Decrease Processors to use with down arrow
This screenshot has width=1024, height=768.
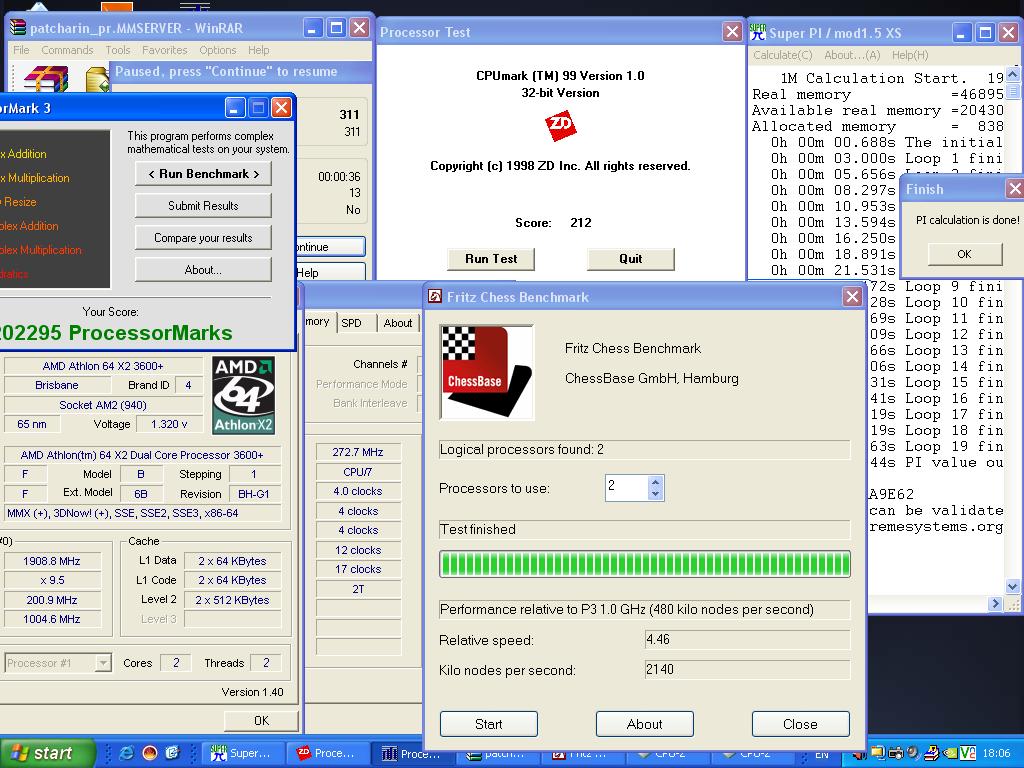tap(656, 494)
